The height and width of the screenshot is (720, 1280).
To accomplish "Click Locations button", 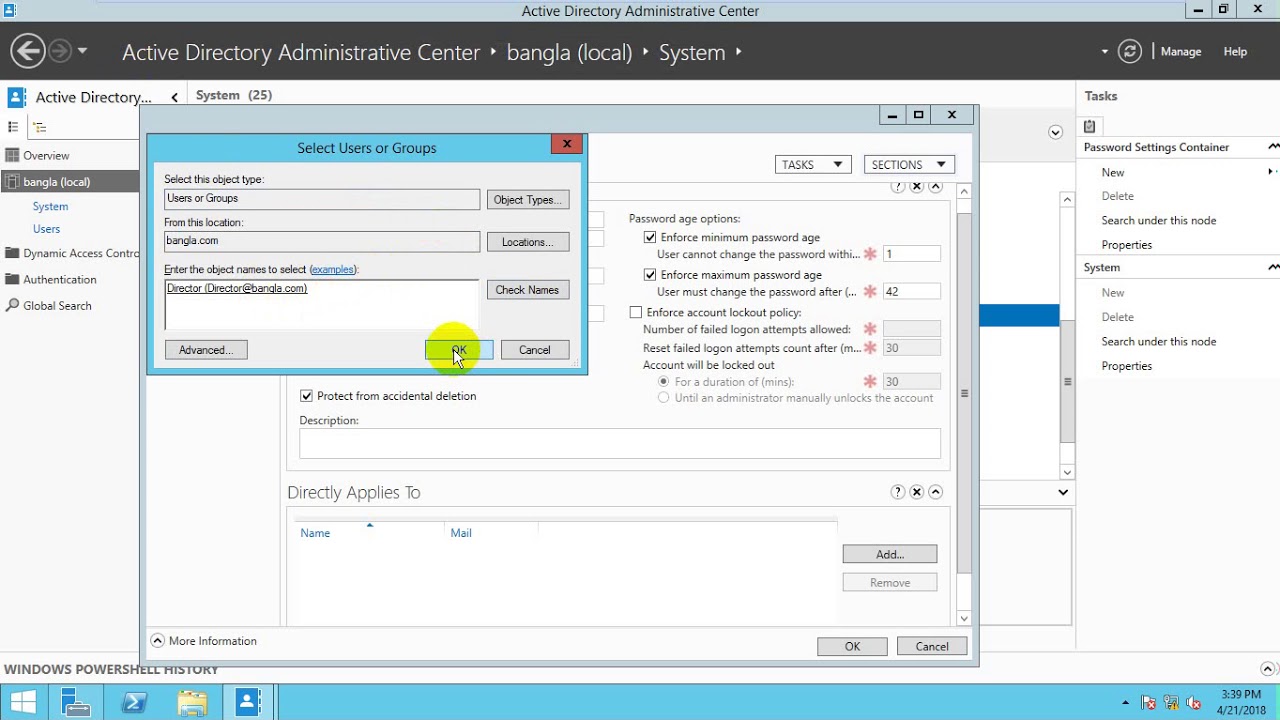I will click(528, 242).
